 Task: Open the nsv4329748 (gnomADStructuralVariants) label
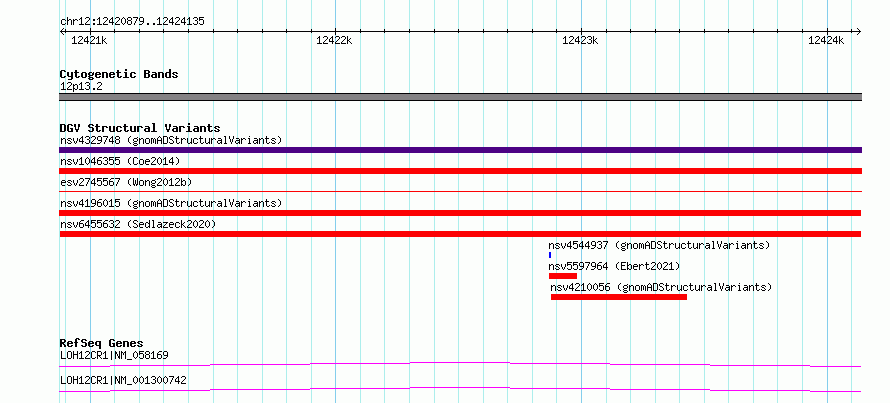point(171,140)
